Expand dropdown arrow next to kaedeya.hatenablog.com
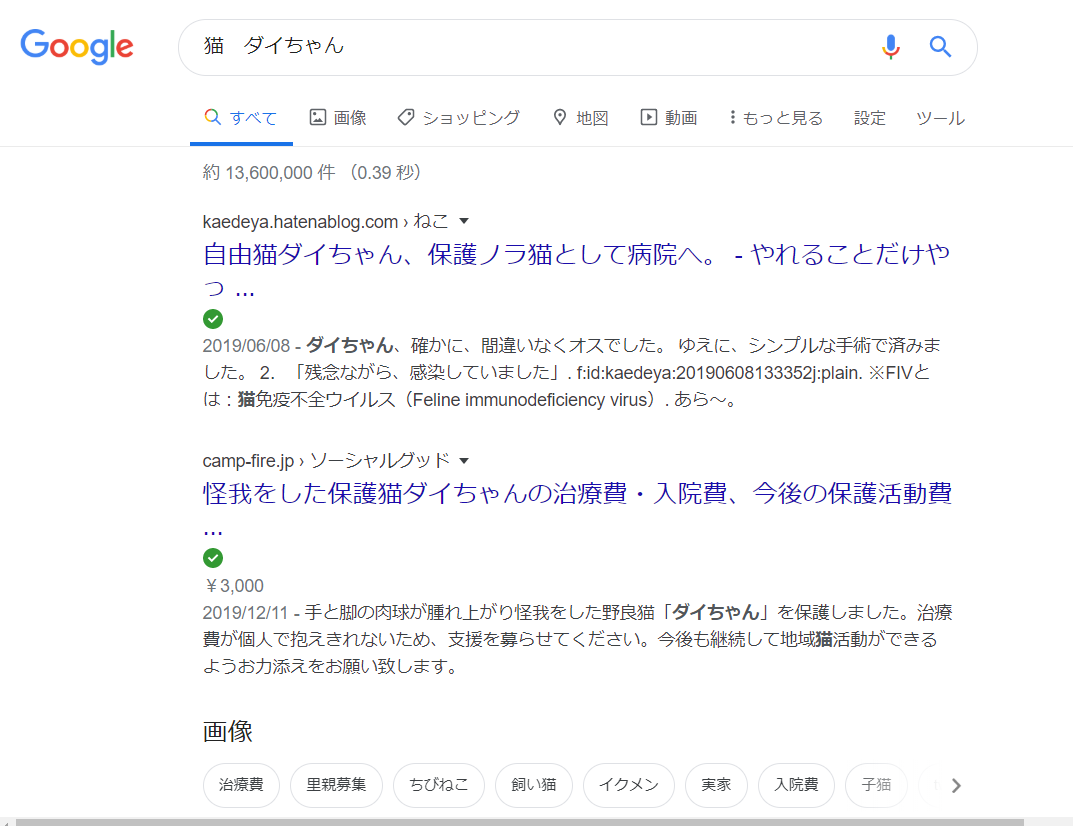Screen dimensions: 1073x826 tap(464, 221)
